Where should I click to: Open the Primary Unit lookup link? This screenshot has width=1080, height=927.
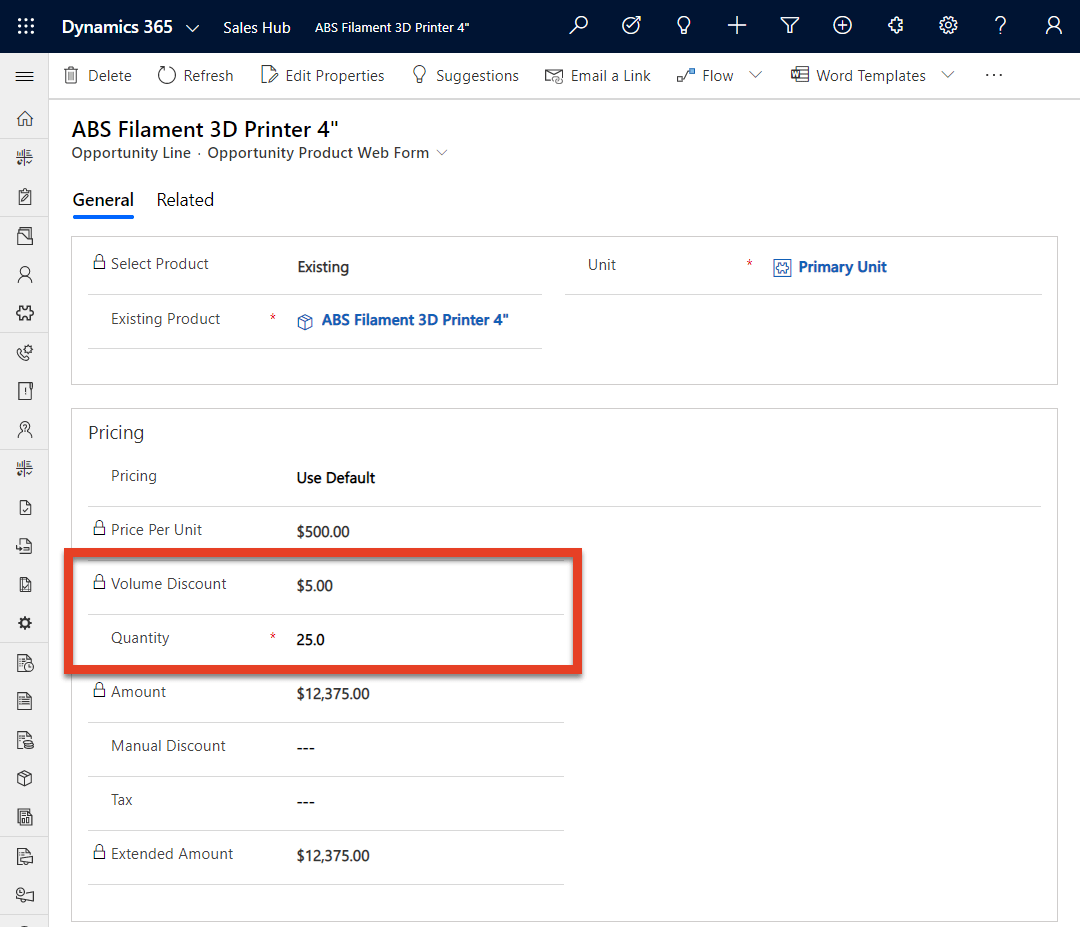point(843,266)
